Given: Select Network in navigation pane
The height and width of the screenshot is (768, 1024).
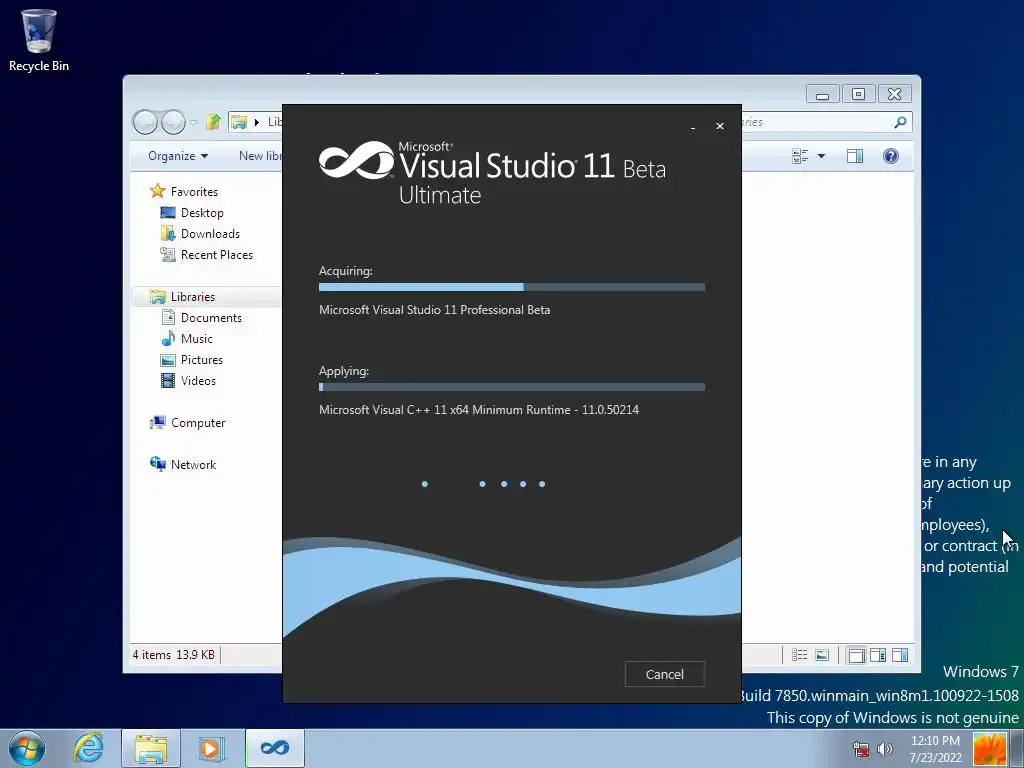Looking at the screenshot, I should tap(193, 464).
